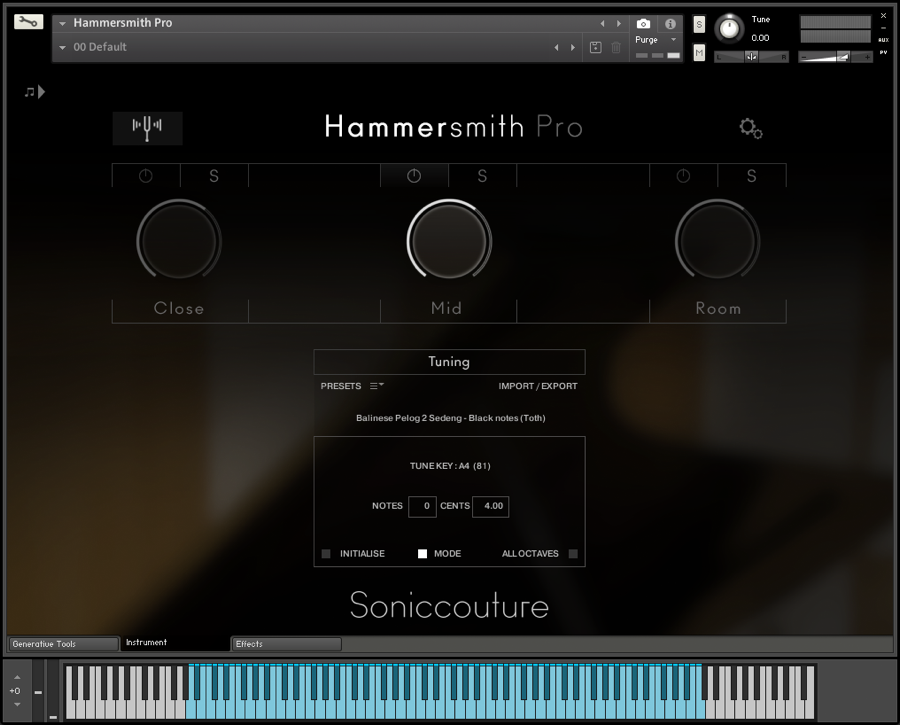Viewport: 900px width, 725px height.
Task: Click the CENTS value field
Action: [x=490, y=506]
